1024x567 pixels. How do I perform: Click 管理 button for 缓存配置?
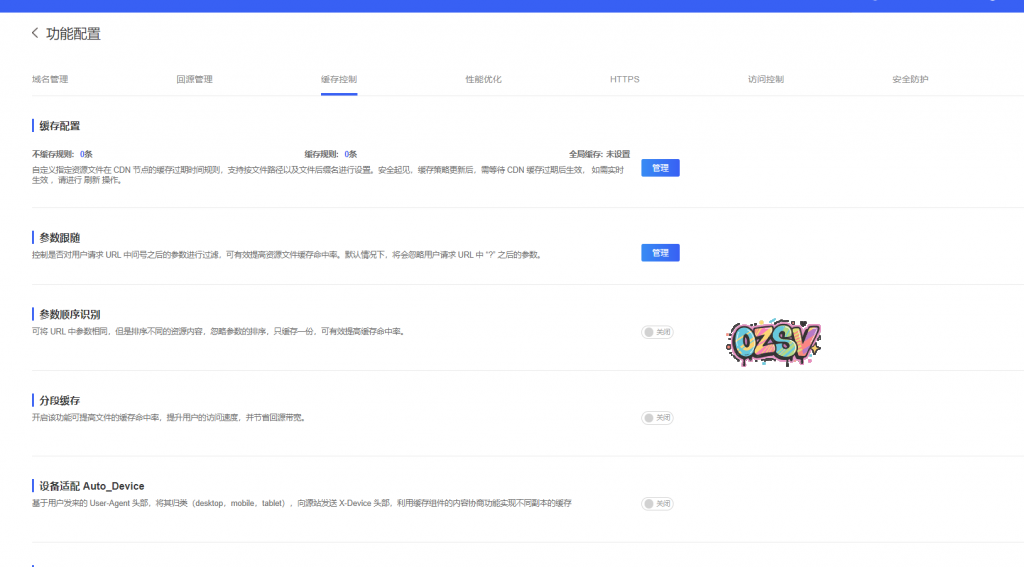point(660,168)
